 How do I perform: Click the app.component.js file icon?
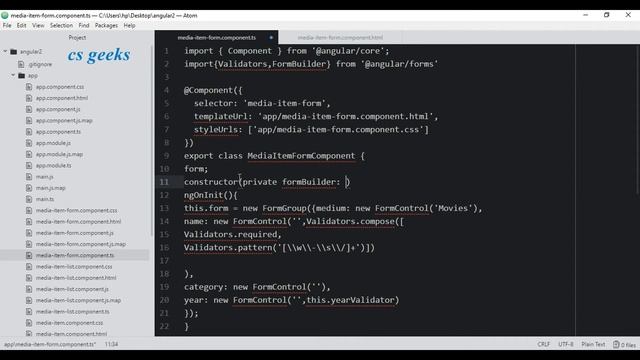click(x=29, y=109)
